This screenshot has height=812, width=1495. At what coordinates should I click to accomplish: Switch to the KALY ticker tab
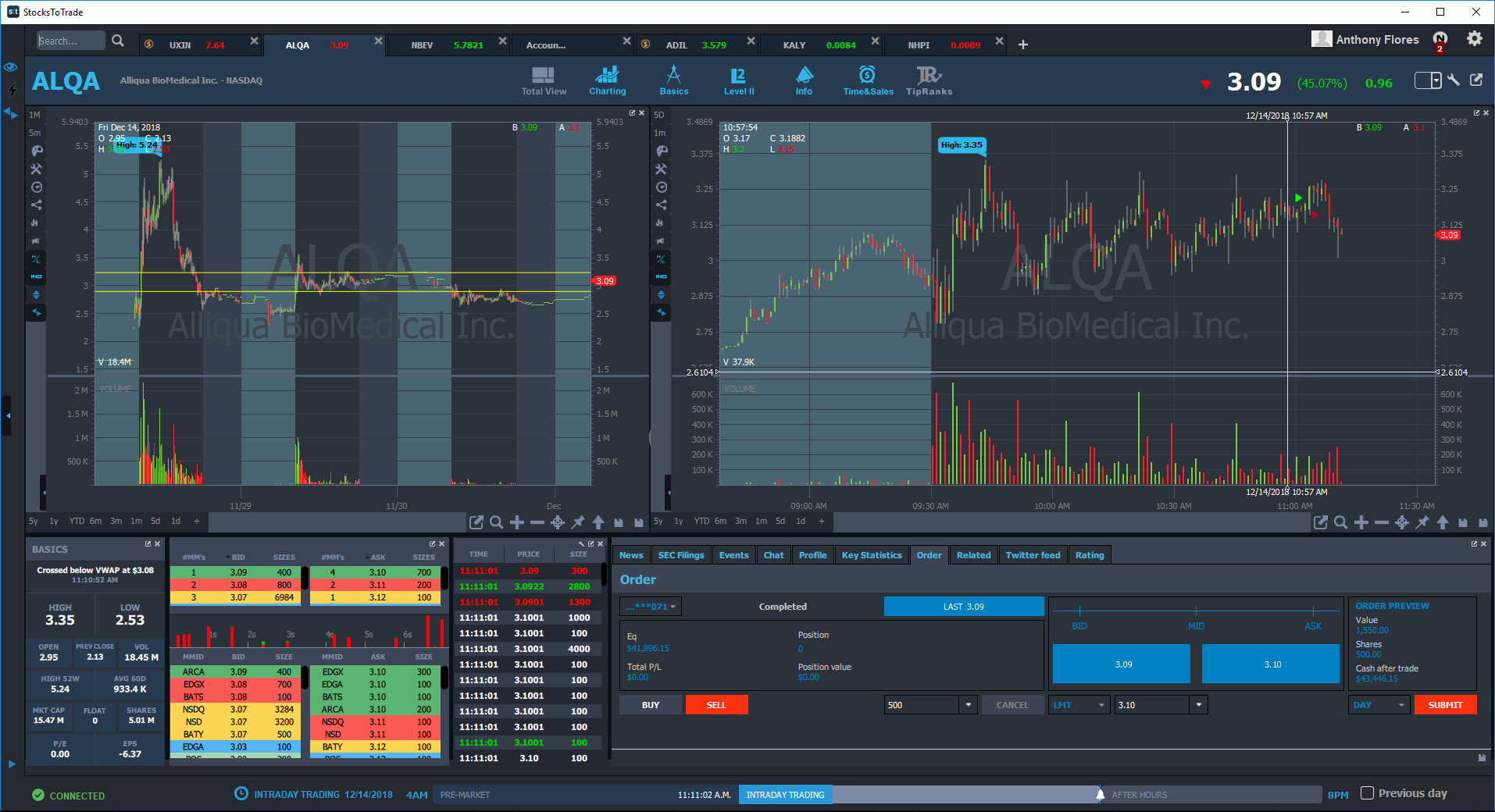point(821,45)
